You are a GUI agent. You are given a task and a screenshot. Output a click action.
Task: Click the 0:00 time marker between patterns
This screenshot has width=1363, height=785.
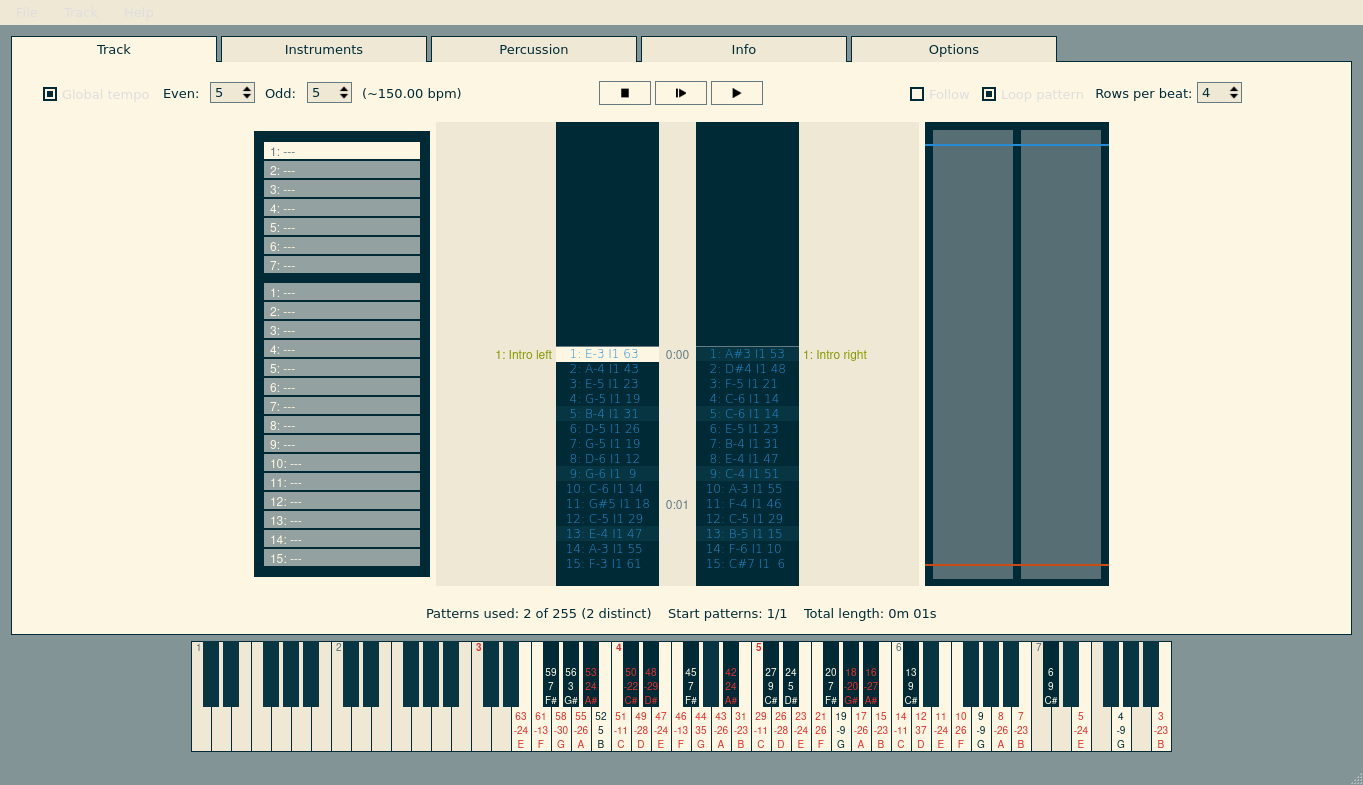pos(677,355)
